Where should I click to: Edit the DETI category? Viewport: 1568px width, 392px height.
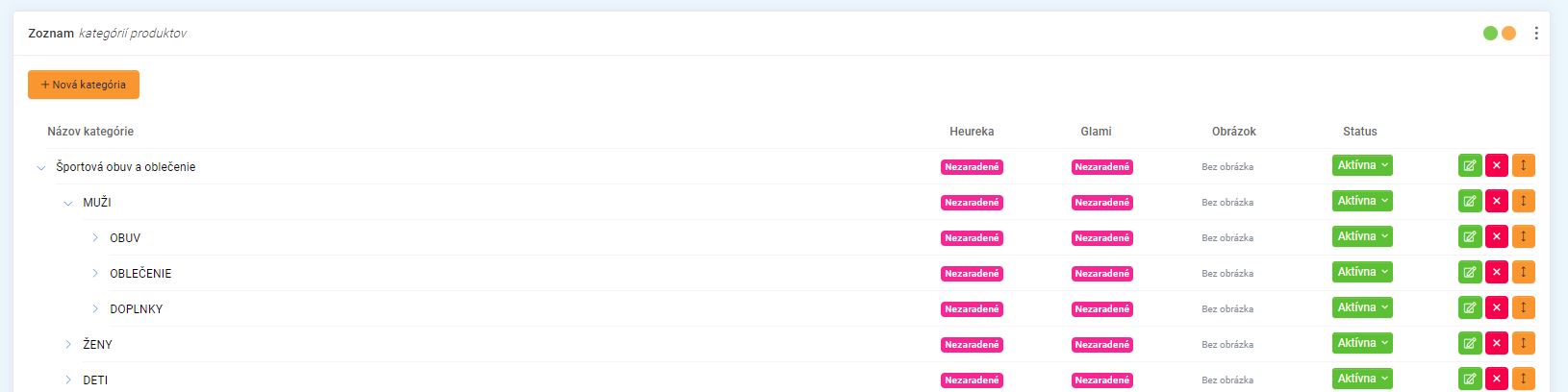(1469, 379)
